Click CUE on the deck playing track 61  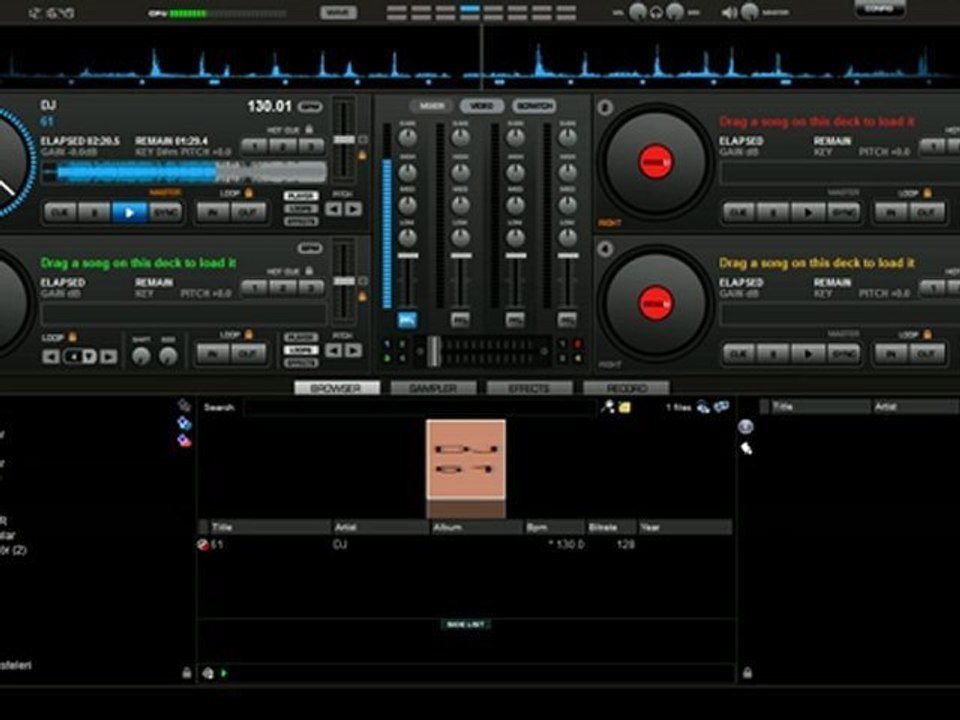(x=60, y=212)
